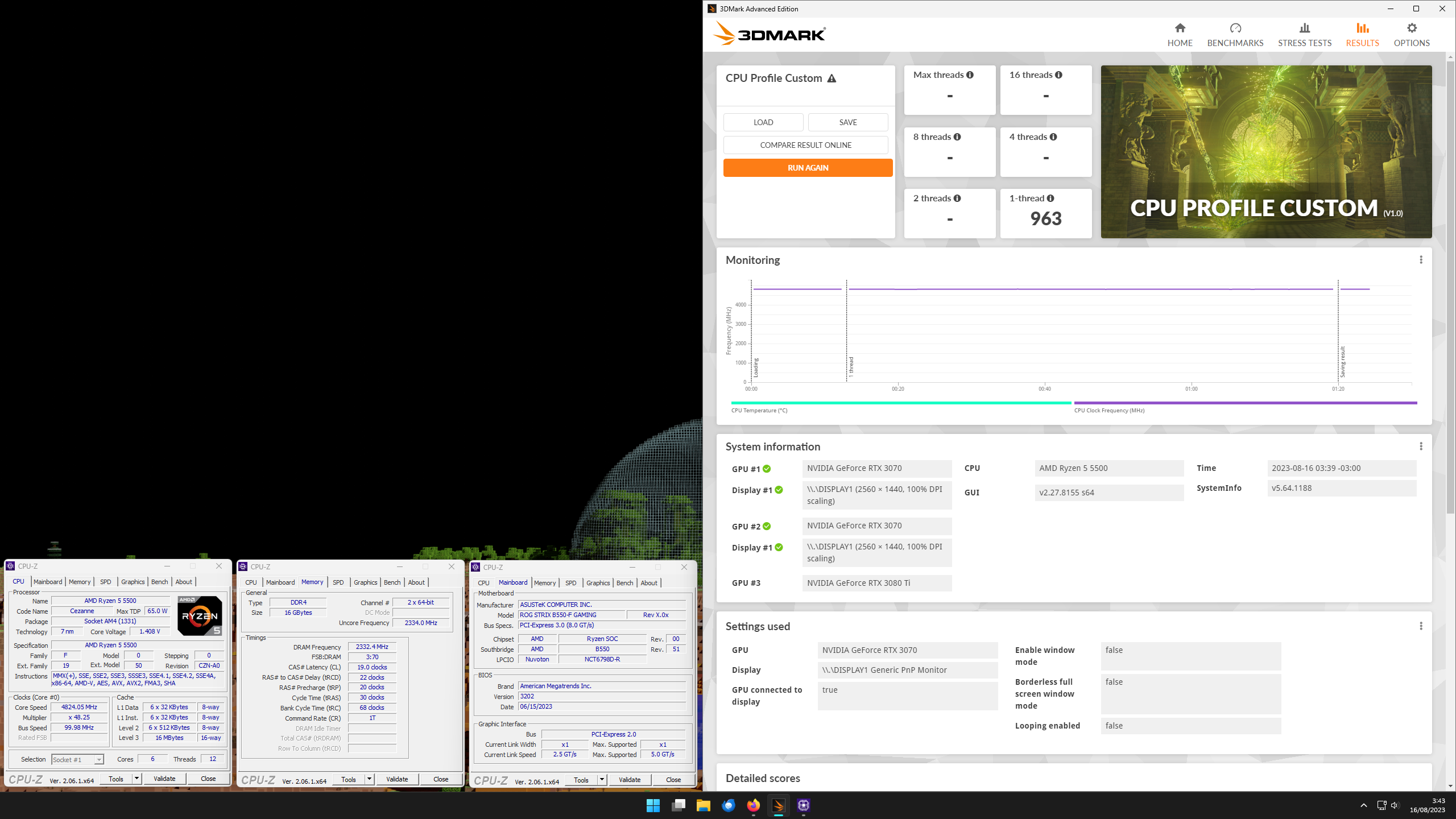
Task: Open the Socket #1 selection dropdown
Action: tap(77, 759)
